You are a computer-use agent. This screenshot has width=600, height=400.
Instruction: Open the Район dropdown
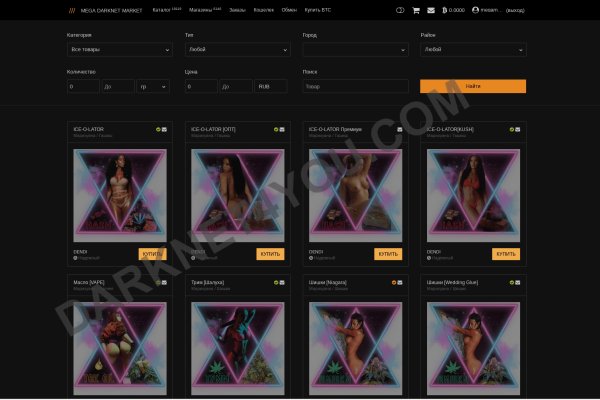click(x=472, y=49)
